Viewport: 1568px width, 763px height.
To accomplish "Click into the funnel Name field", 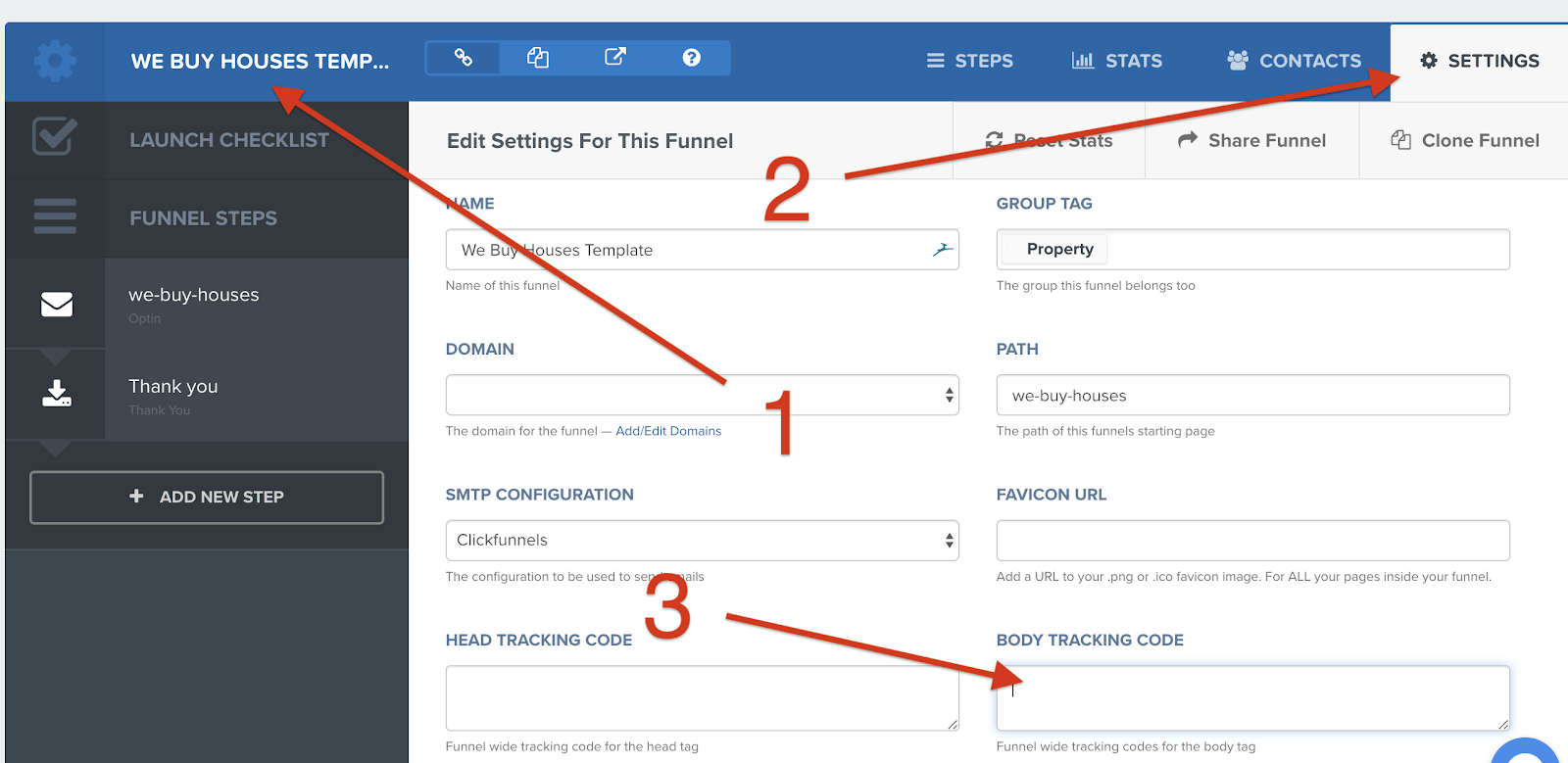I will [702, 250].
